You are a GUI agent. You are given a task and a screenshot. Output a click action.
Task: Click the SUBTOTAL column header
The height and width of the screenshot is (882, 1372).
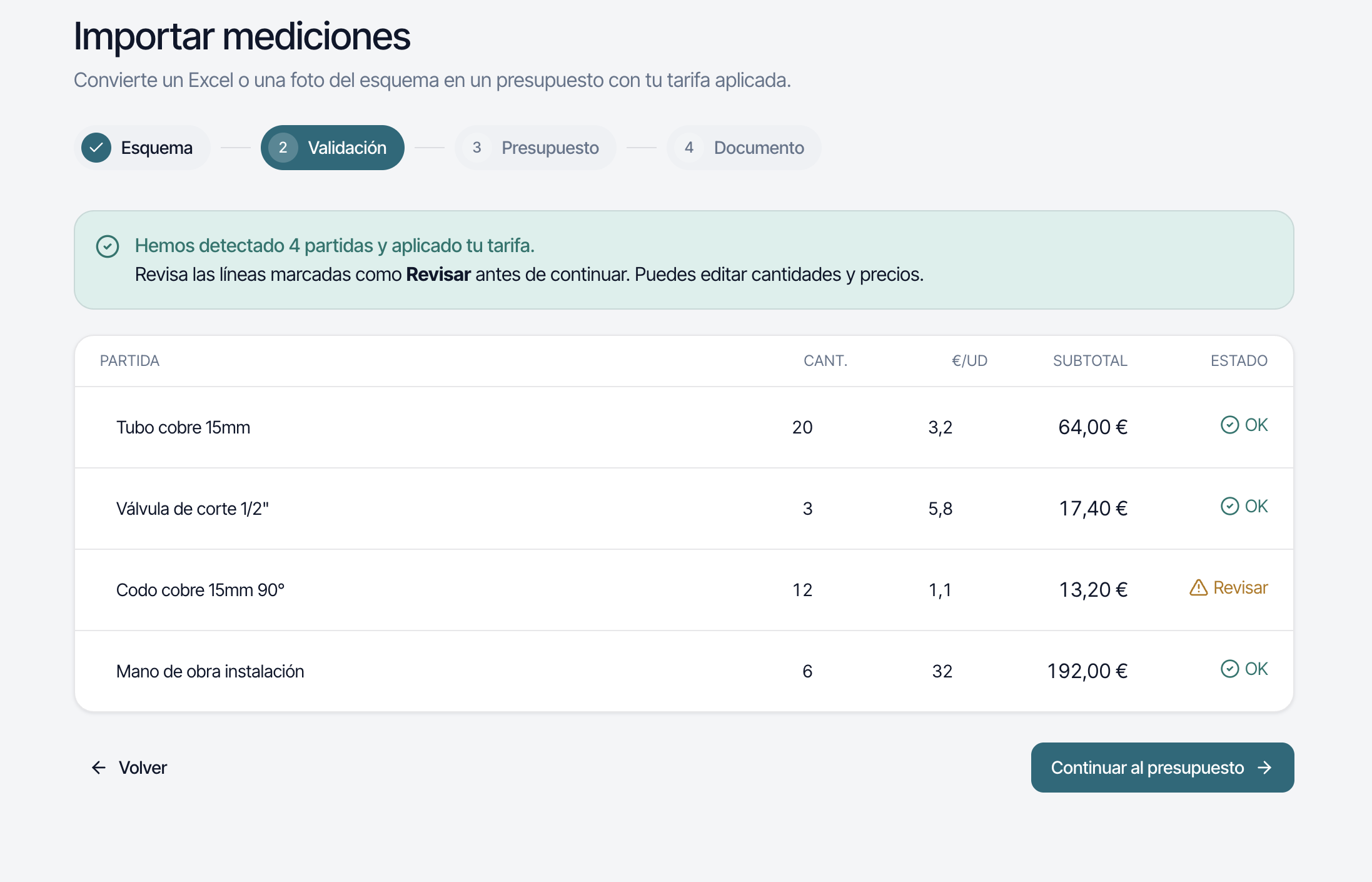(x=1090, y=361)
